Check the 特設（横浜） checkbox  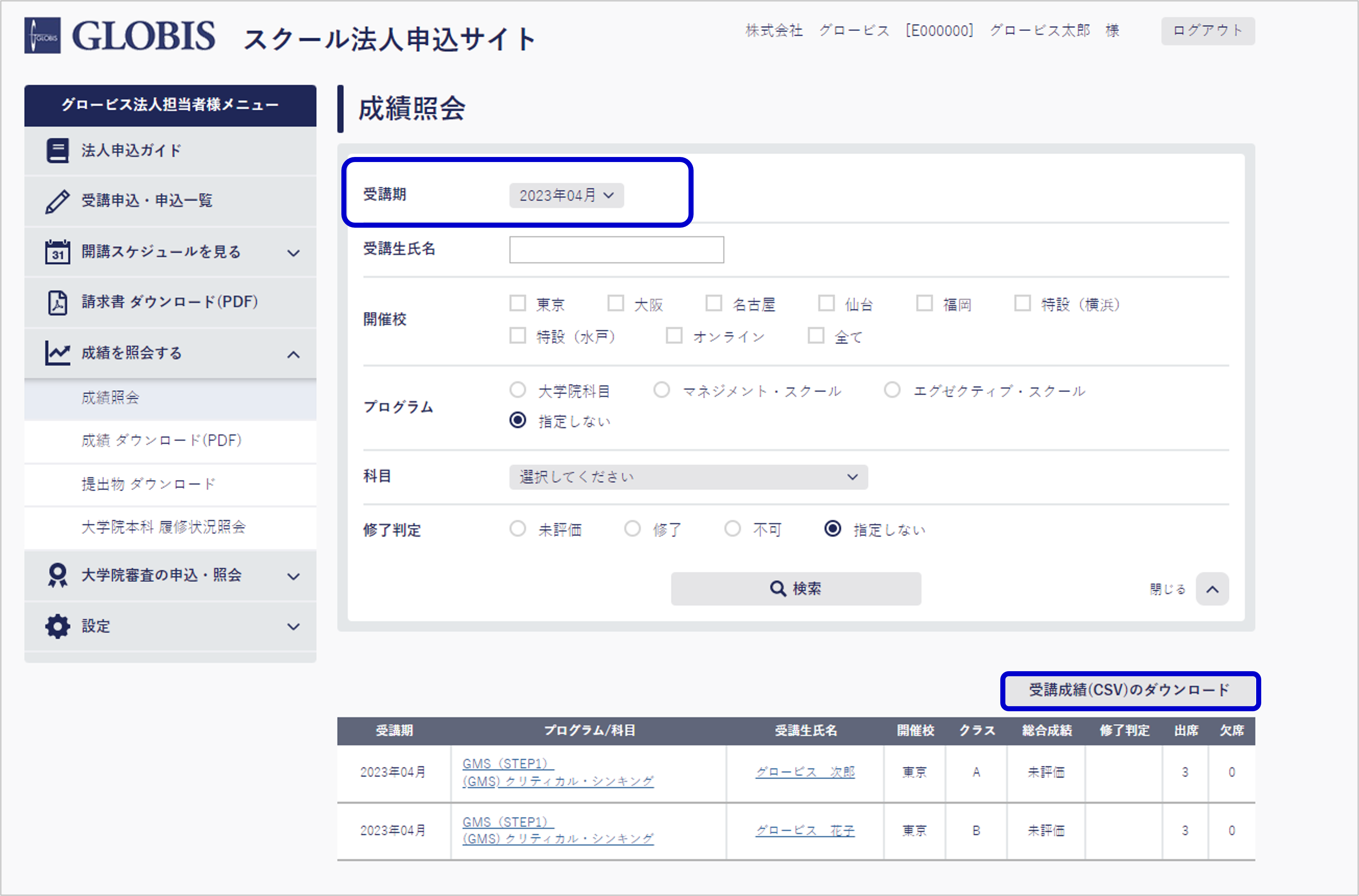click(1022, 303)
